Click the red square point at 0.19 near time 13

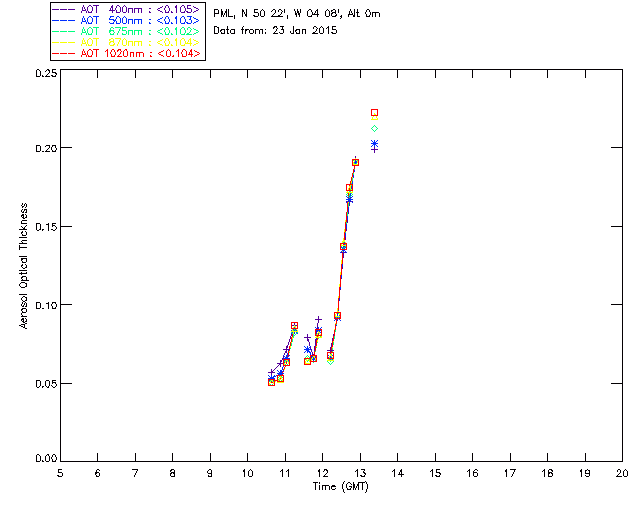pos(356,163)
